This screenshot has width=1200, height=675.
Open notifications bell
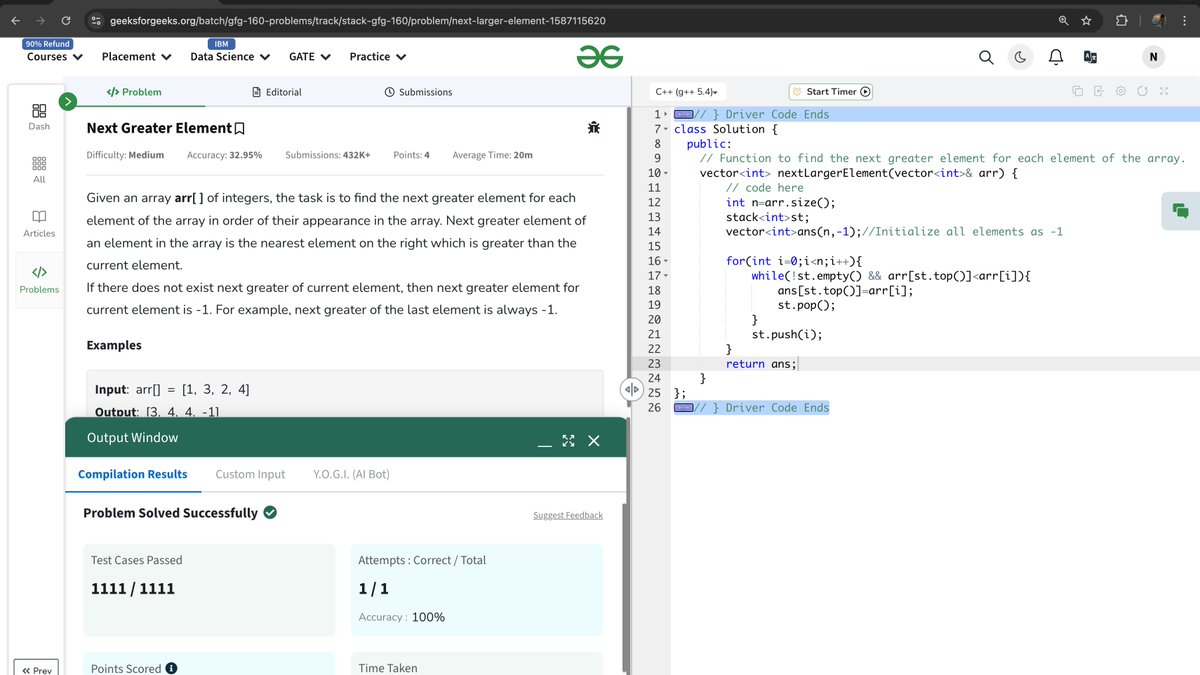click(1055, 58)
